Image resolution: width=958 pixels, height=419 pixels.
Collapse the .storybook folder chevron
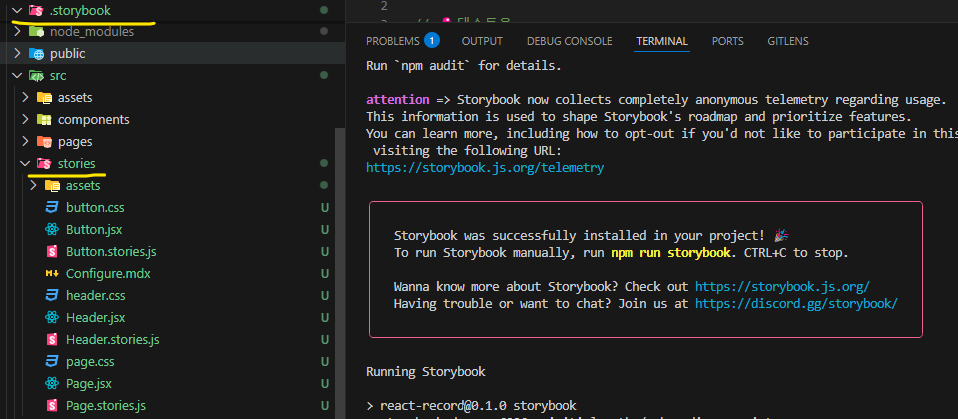point(17,10)
